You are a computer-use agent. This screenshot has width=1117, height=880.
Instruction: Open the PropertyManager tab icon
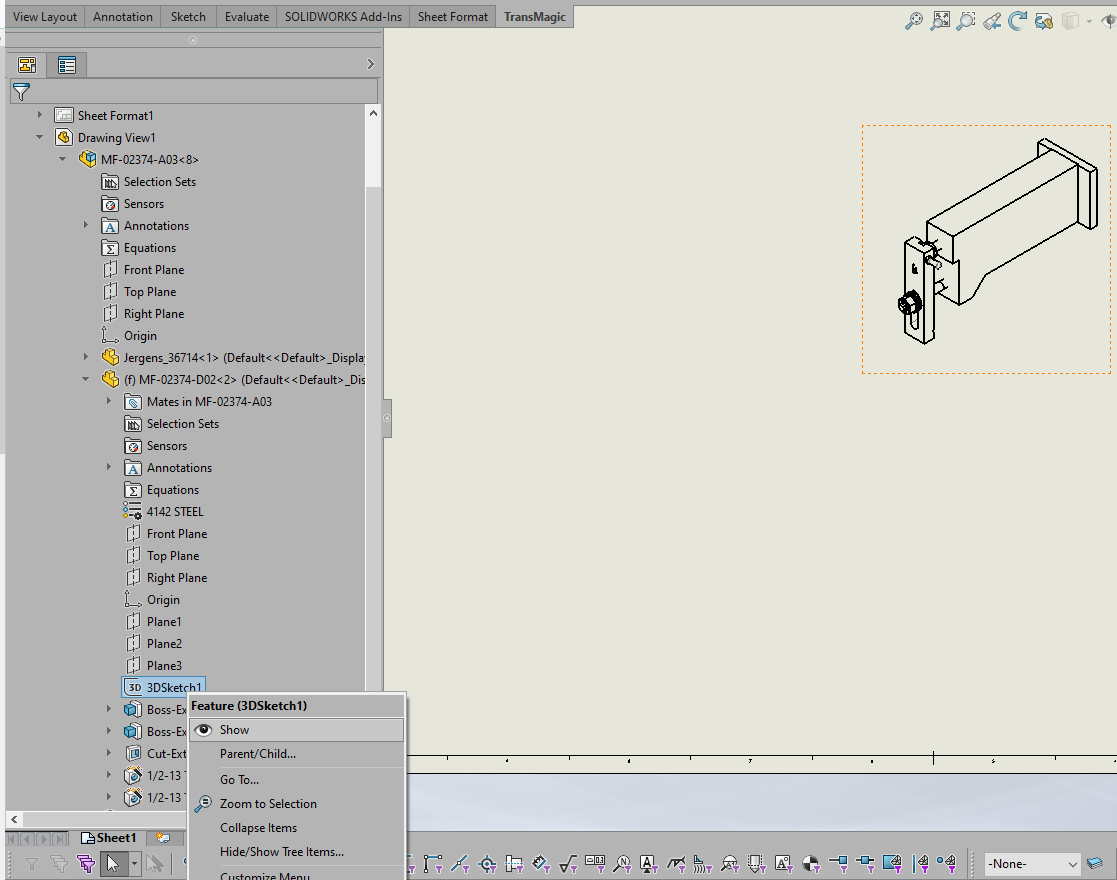click(x=67, y=65)
